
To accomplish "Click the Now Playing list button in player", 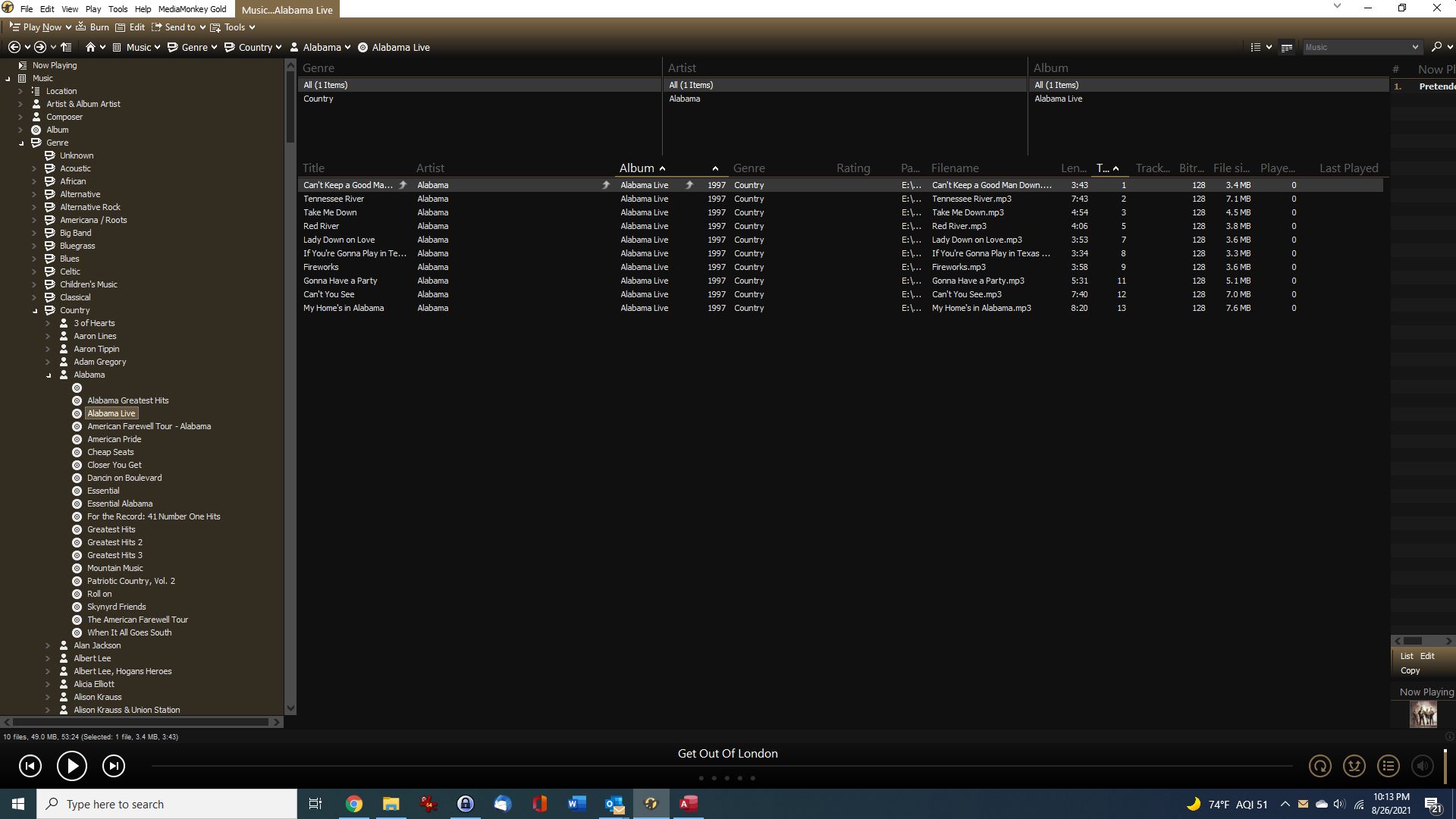I will (x=1389, y=766).
